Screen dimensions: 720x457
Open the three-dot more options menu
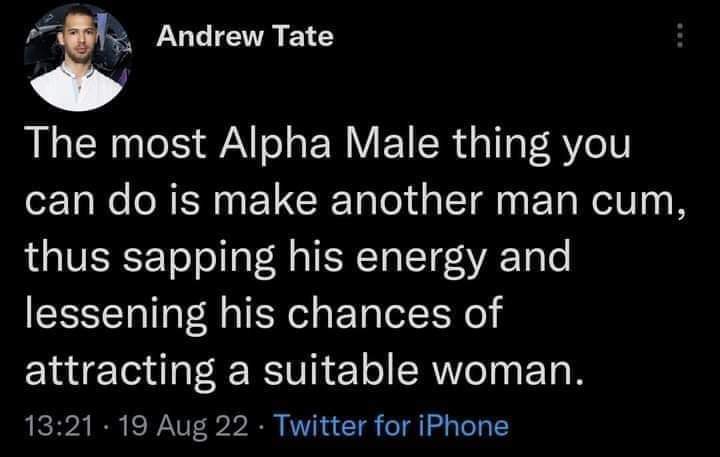(681, 39)
